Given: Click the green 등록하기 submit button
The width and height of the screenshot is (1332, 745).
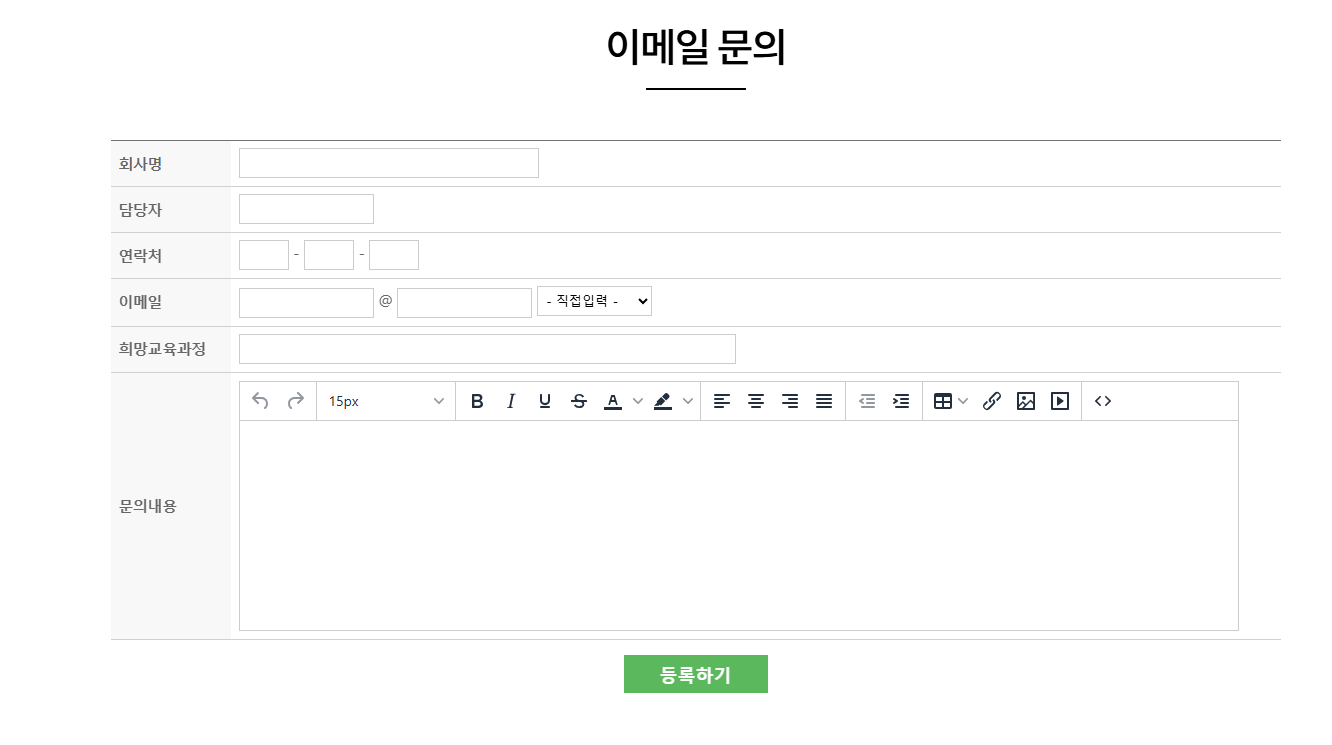Looking at the screenshot, I should point(695,674).
